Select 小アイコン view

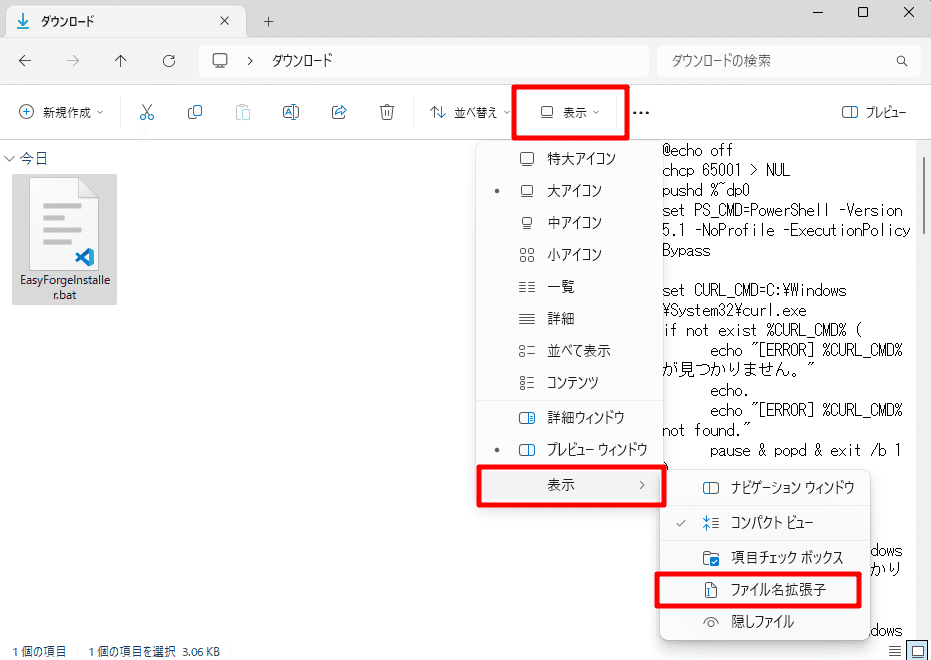tap(569, 255)
